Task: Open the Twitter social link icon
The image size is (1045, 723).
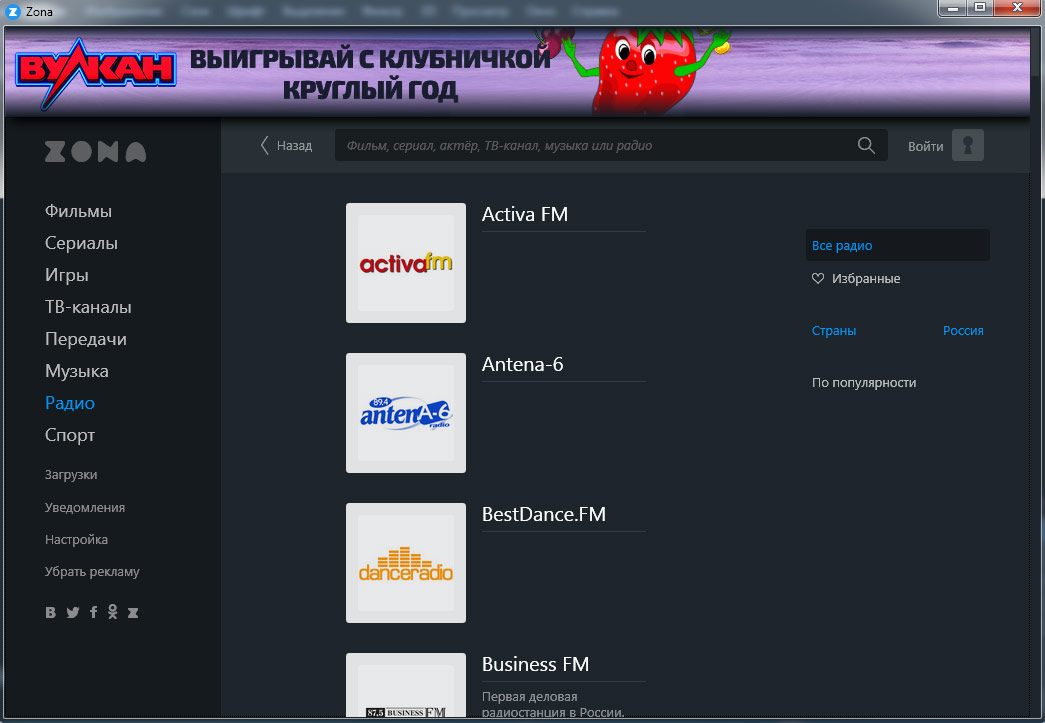Action: coord(73,612)
